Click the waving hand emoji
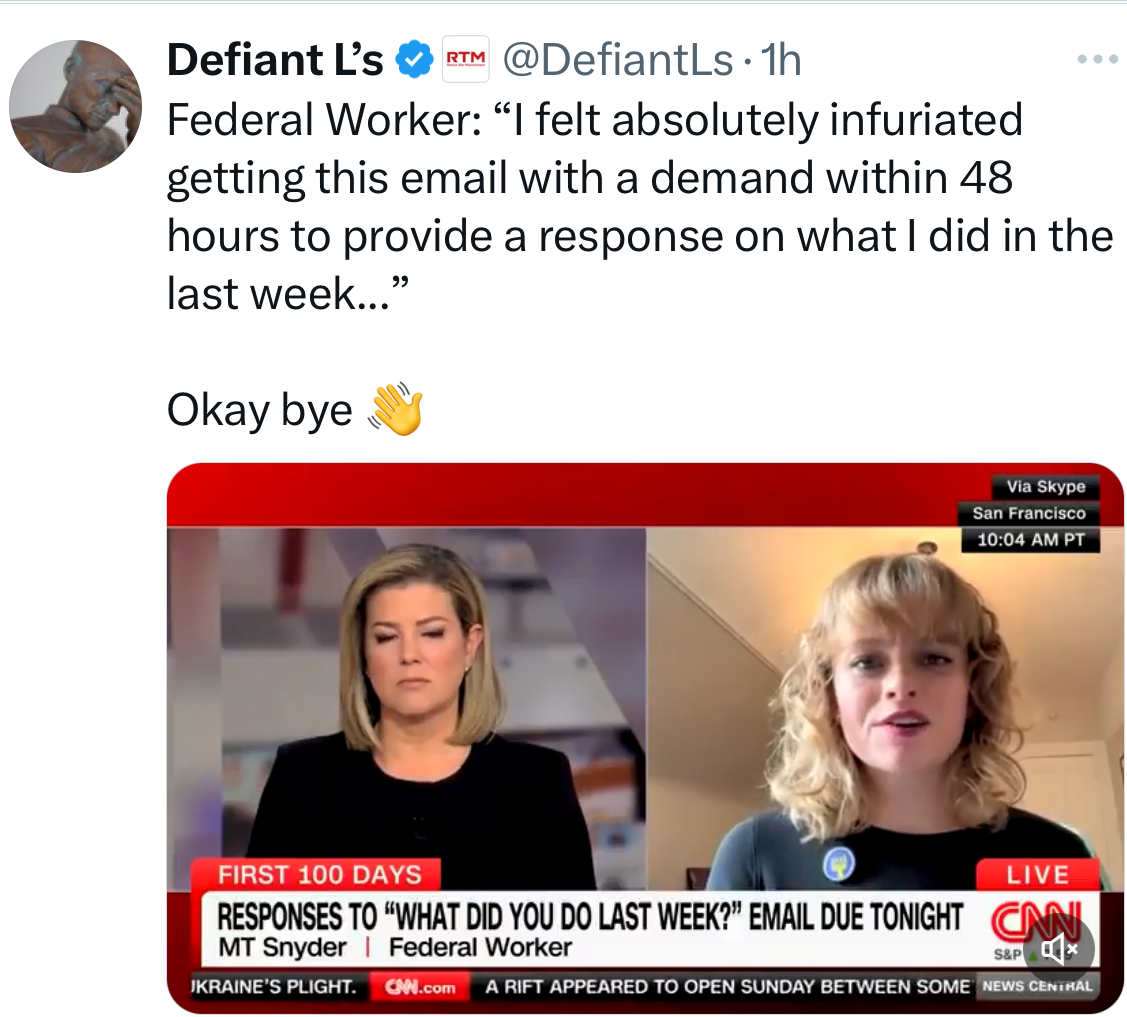The image size is (1127, 1017). click(x=396, y=411)
